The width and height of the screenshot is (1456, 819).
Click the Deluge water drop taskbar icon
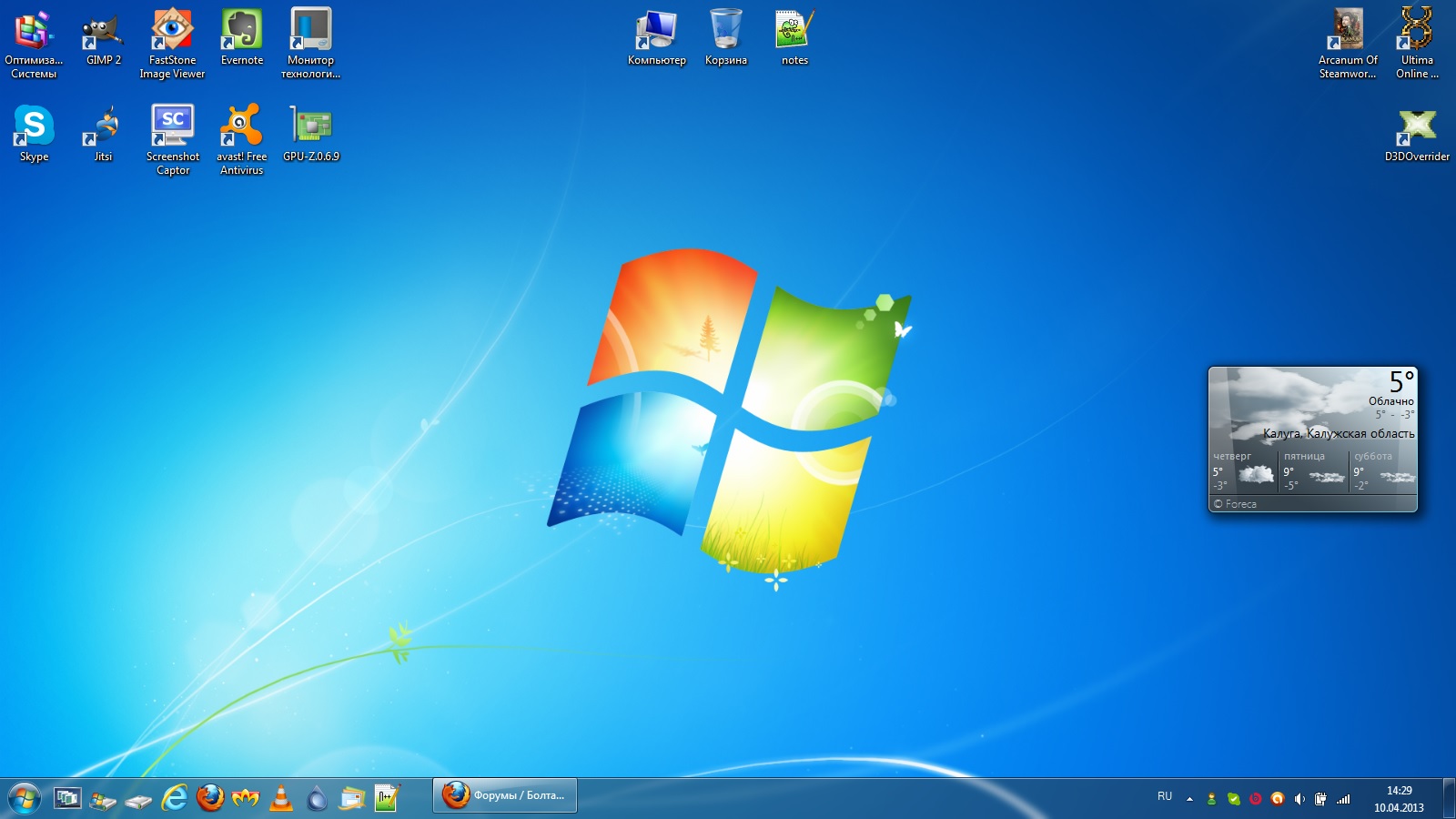(317, 798)
